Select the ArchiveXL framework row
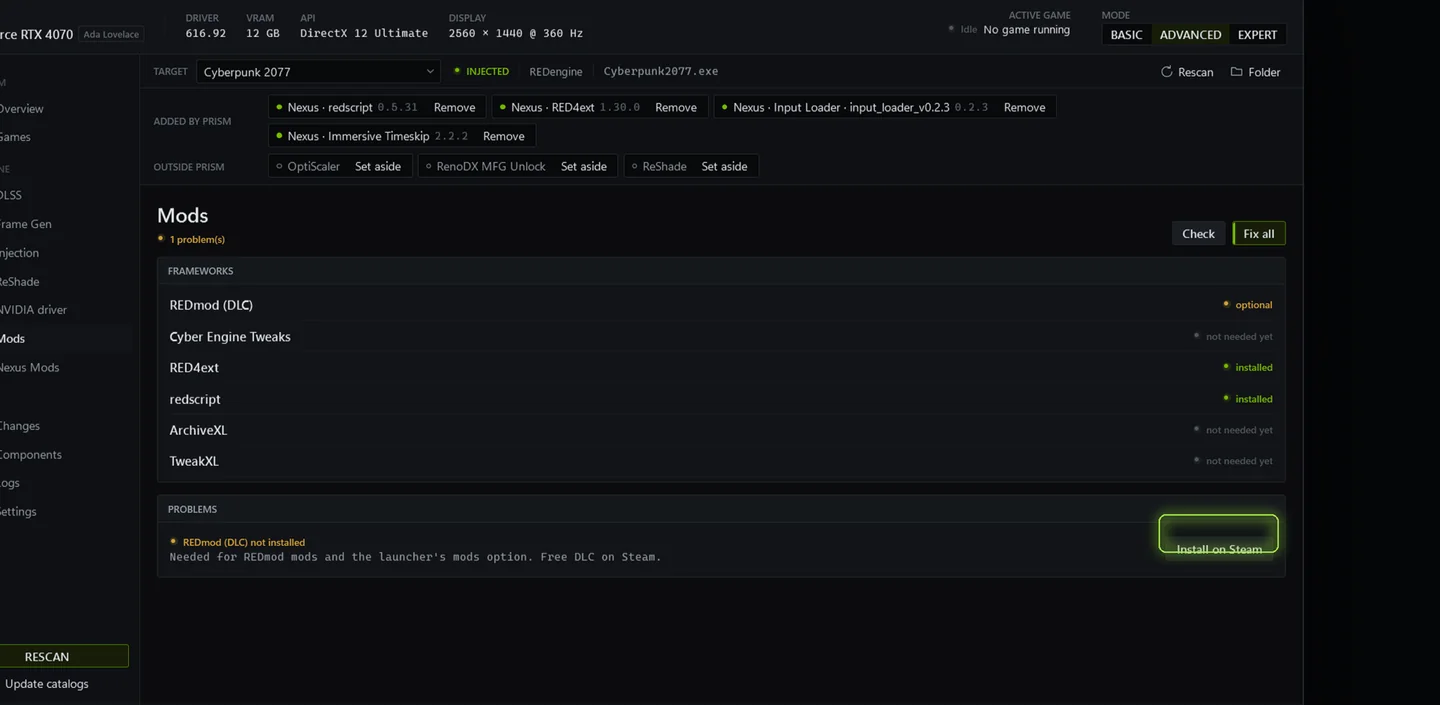The height and width of the screenshot is (705, 1440). click(x=721, y=430)
